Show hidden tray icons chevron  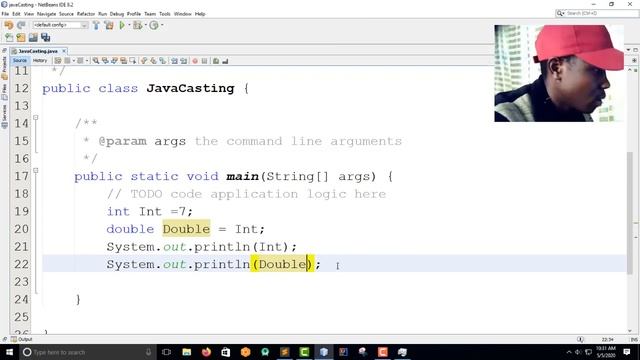[569, 352]
